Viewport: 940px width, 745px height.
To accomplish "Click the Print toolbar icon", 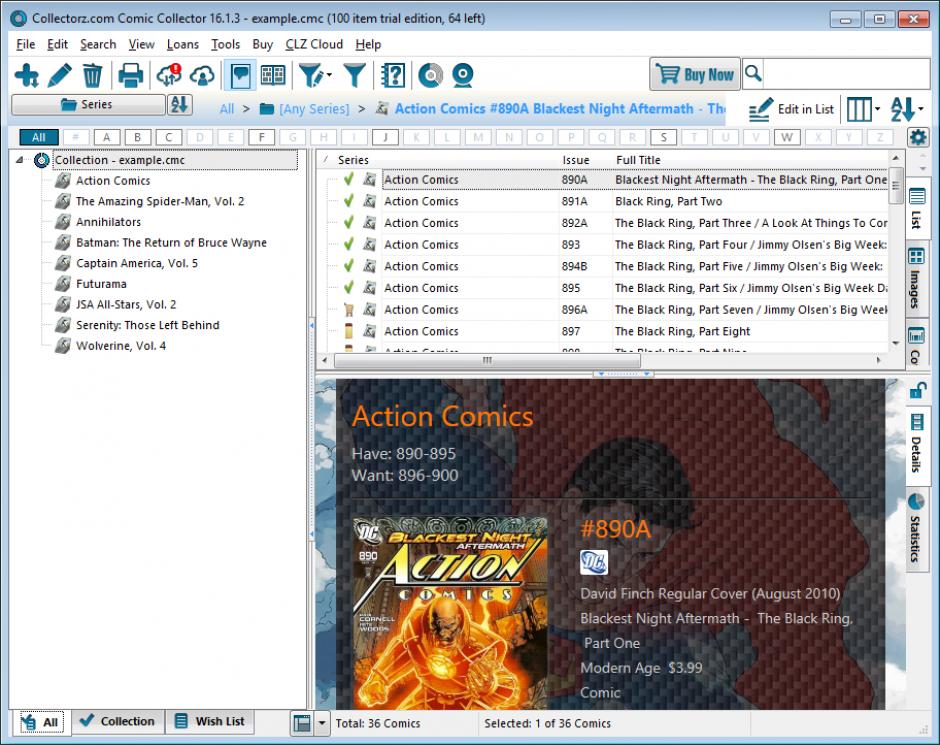I will [131, 76].
